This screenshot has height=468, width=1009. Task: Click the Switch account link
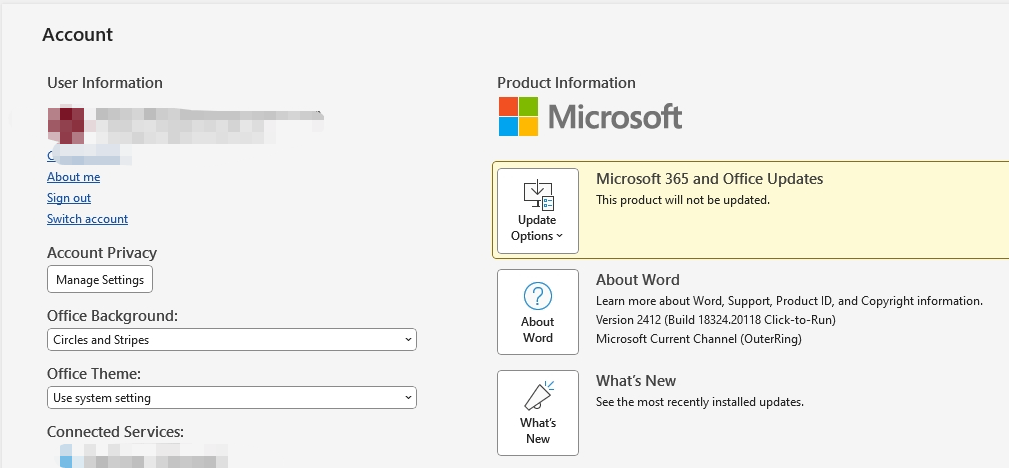tap(88, 219)
